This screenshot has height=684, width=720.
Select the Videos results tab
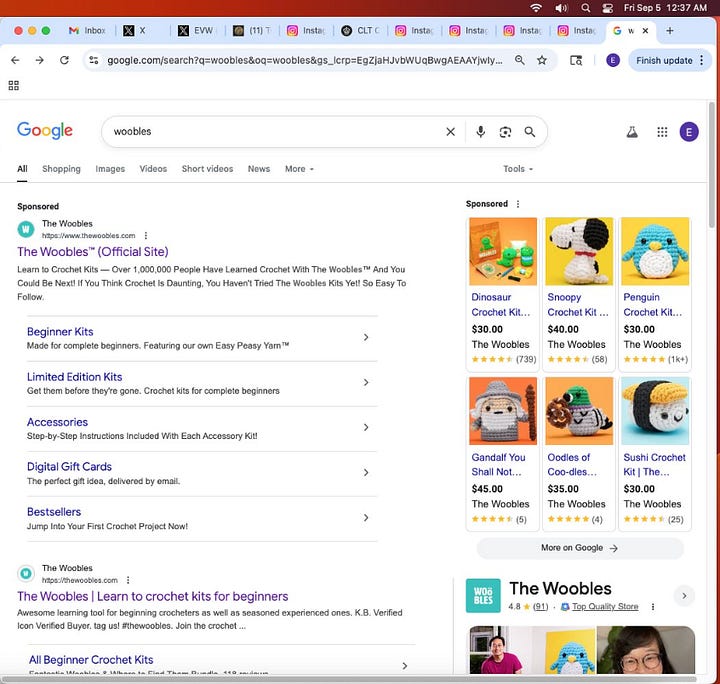(x=153, y=169)
